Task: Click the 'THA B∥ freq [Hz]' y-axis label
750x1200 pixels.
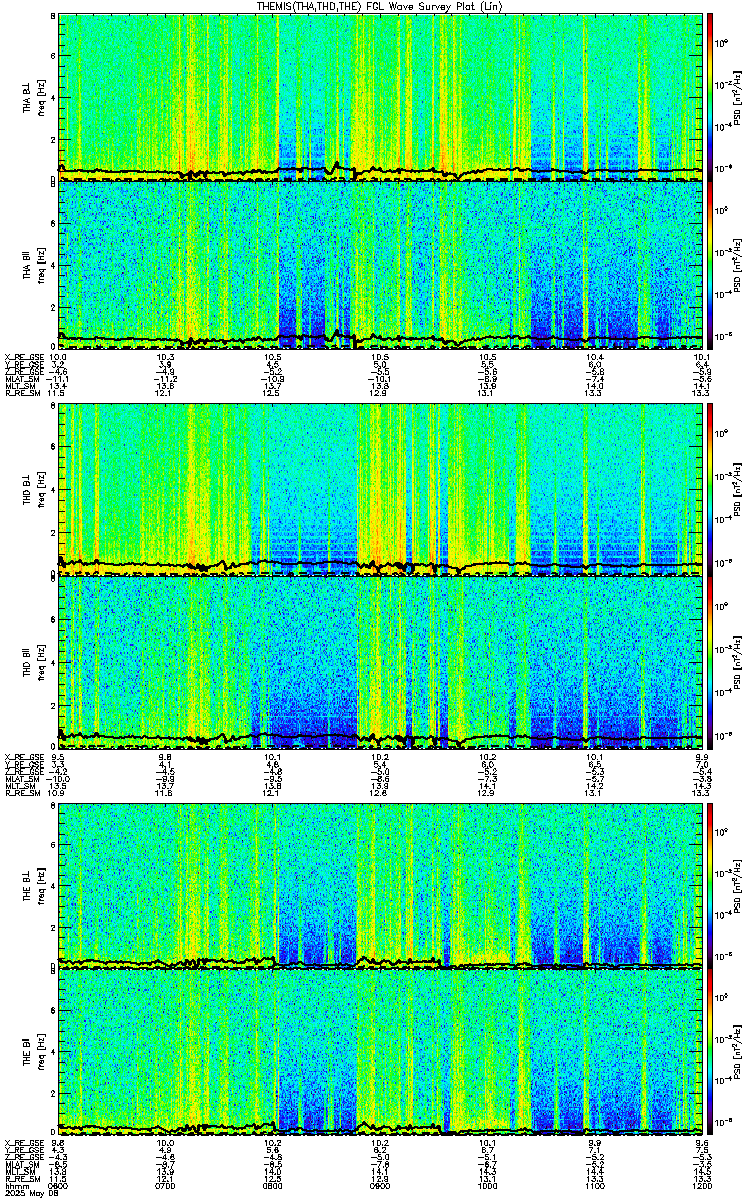Action: (34, 264)
